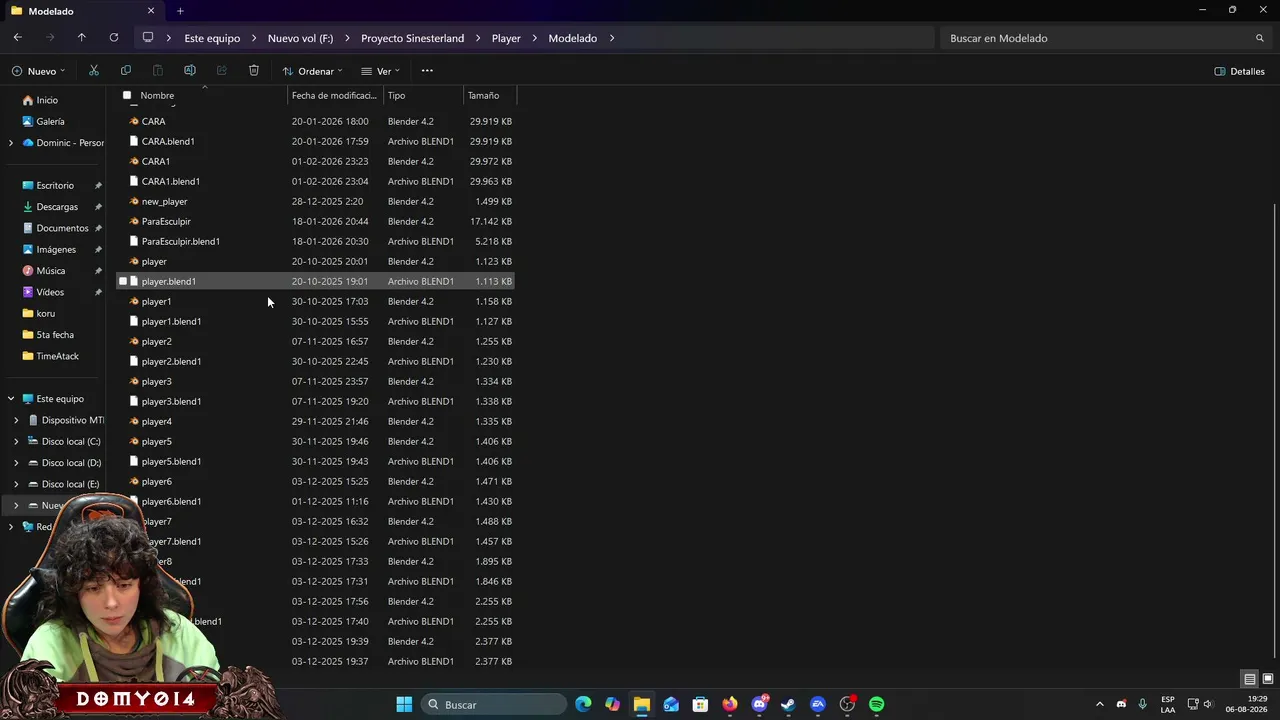The height and width of the screenshot is (720, 1280).
Task: Cut the selected file with scissors icon
Action: pos(94,71)
